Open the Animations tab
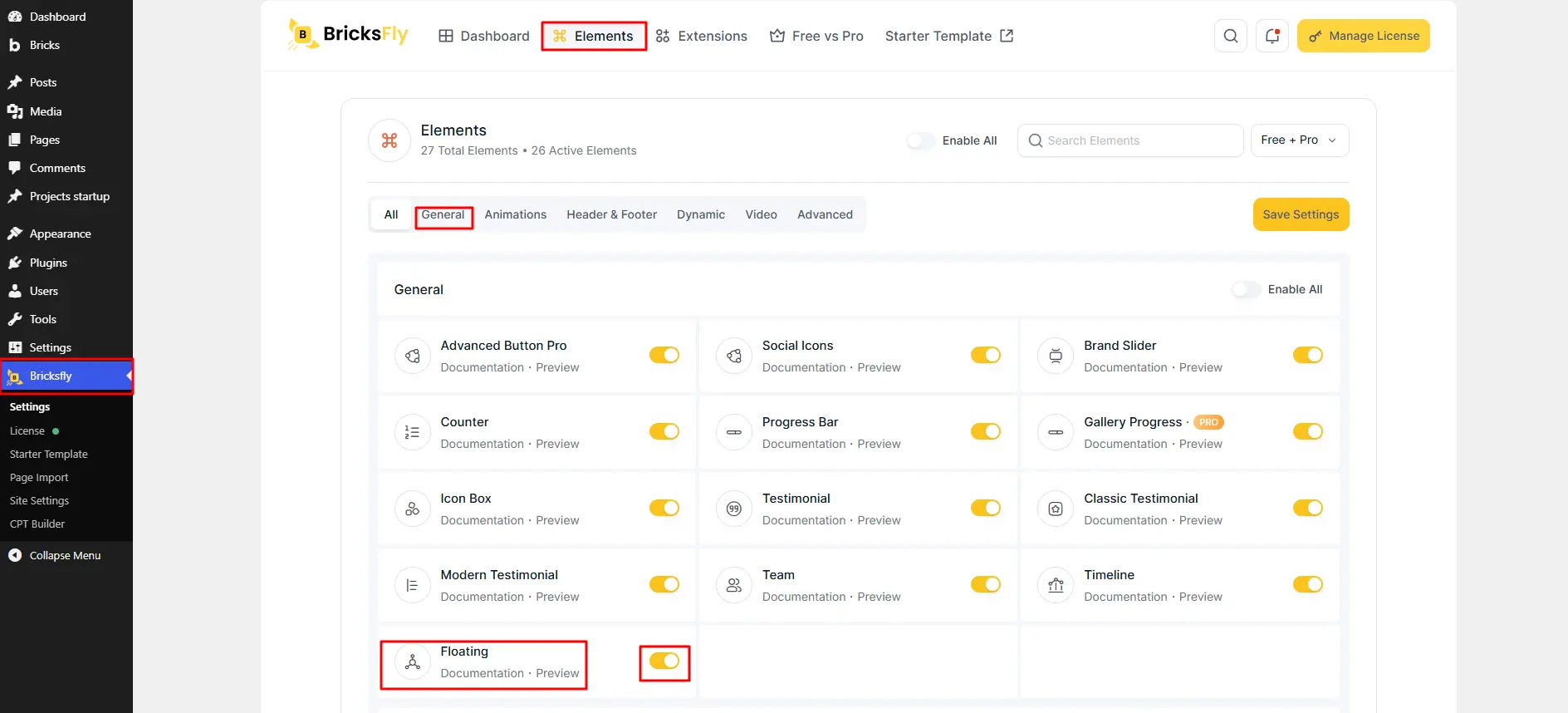This screenshot has width=1568, height=713. [x=516, y=214]
